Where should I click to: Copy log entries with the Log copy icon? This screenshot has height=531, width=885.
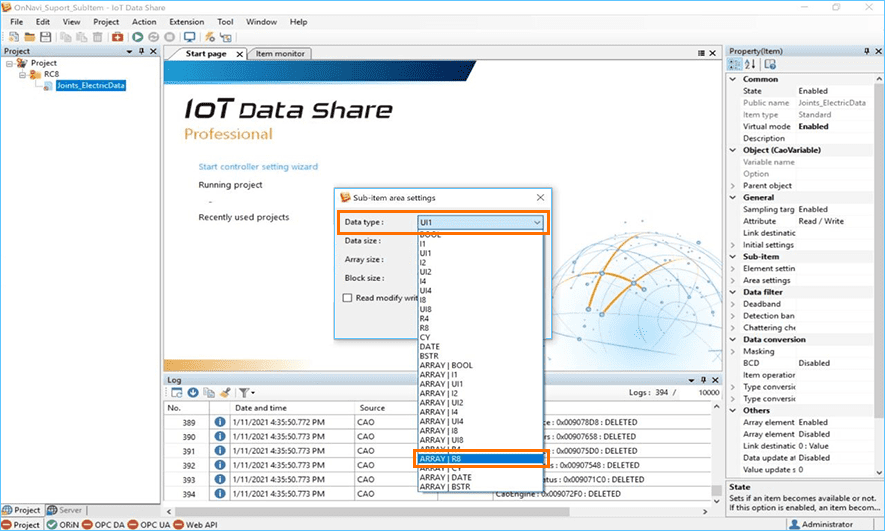209,393
